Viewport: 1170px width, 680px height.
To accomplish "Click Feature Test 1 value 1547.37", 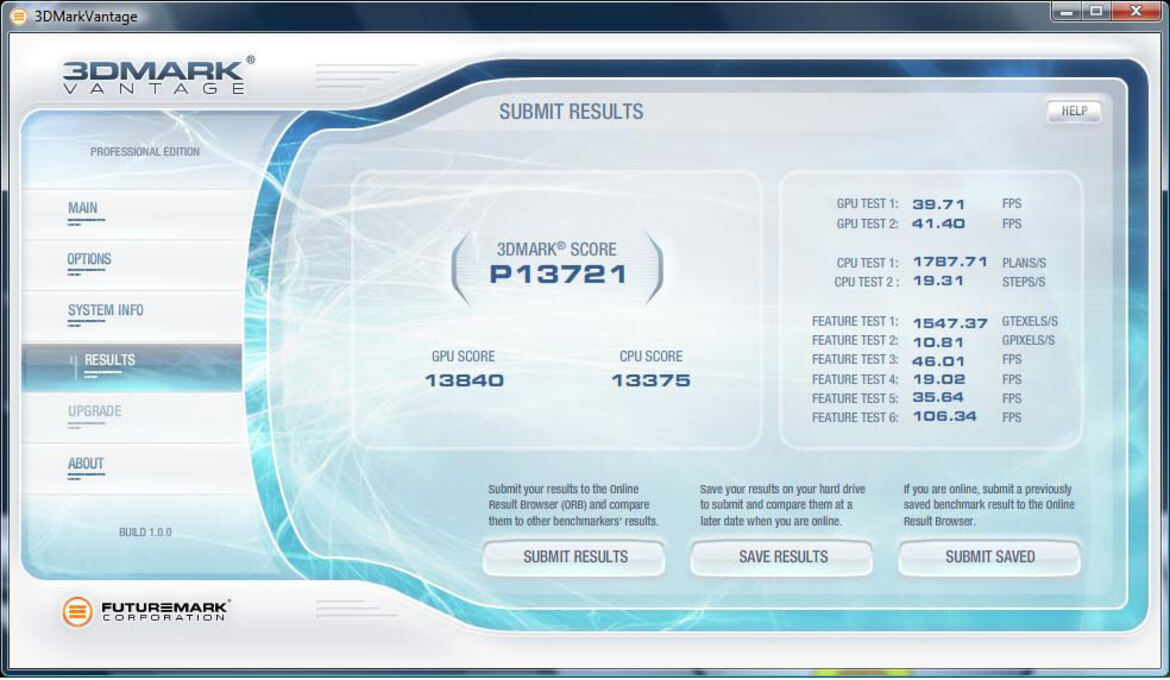I will coord(950,322).
